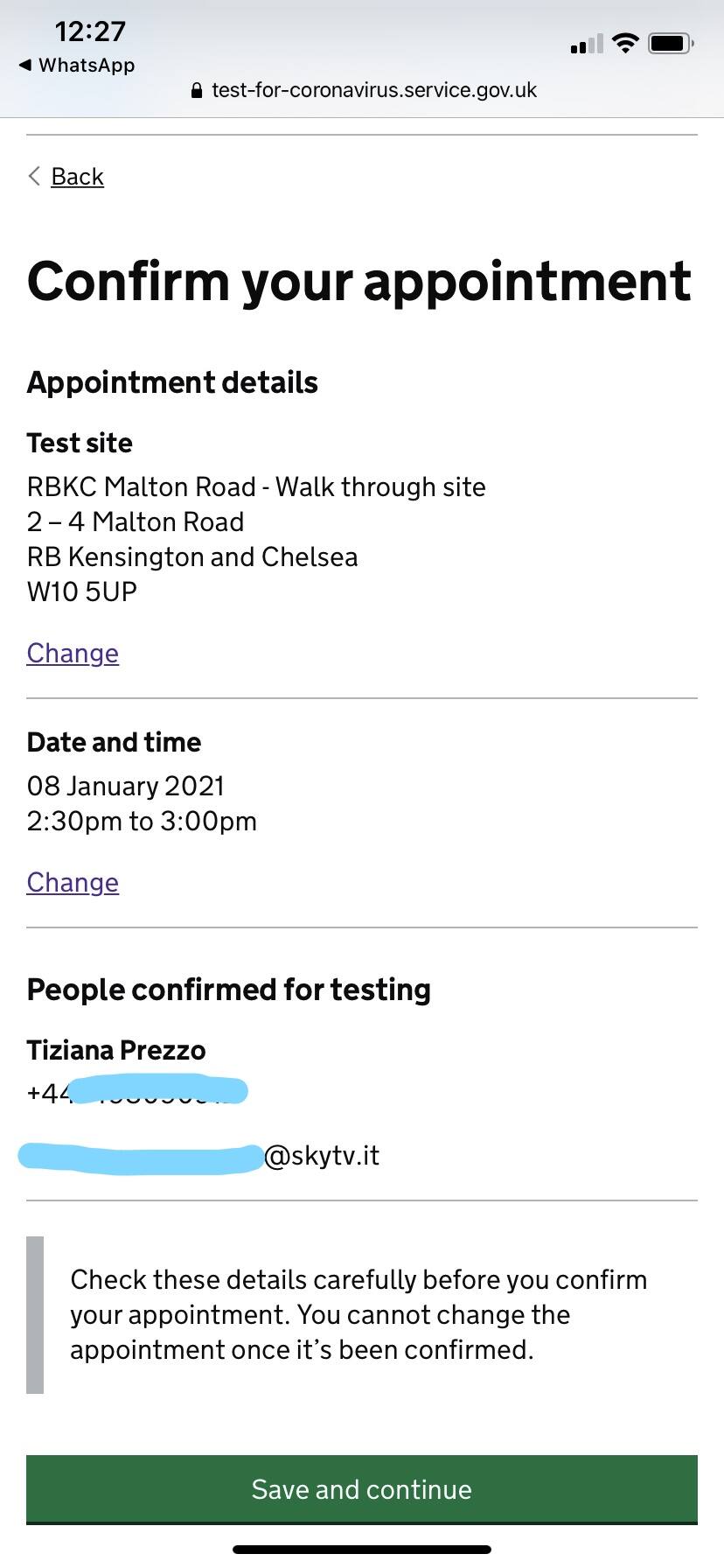Click the Back link
The width and height of the screenshot is (724, 1568).
click(x=77, y=177)
